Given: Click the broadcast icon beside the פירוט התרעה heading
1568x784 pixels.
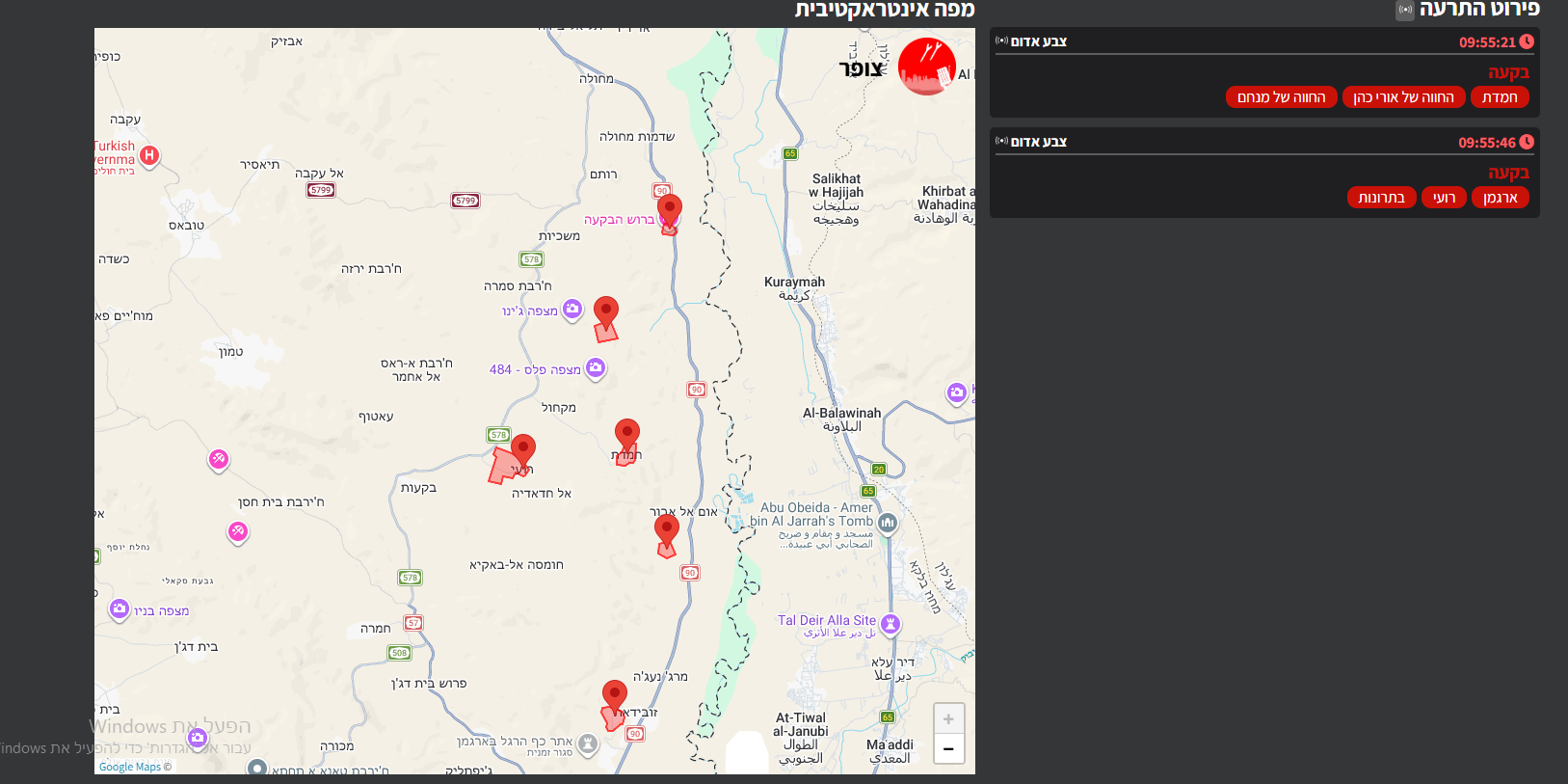Looking at the screenshot, I should tap(1405, 11).
